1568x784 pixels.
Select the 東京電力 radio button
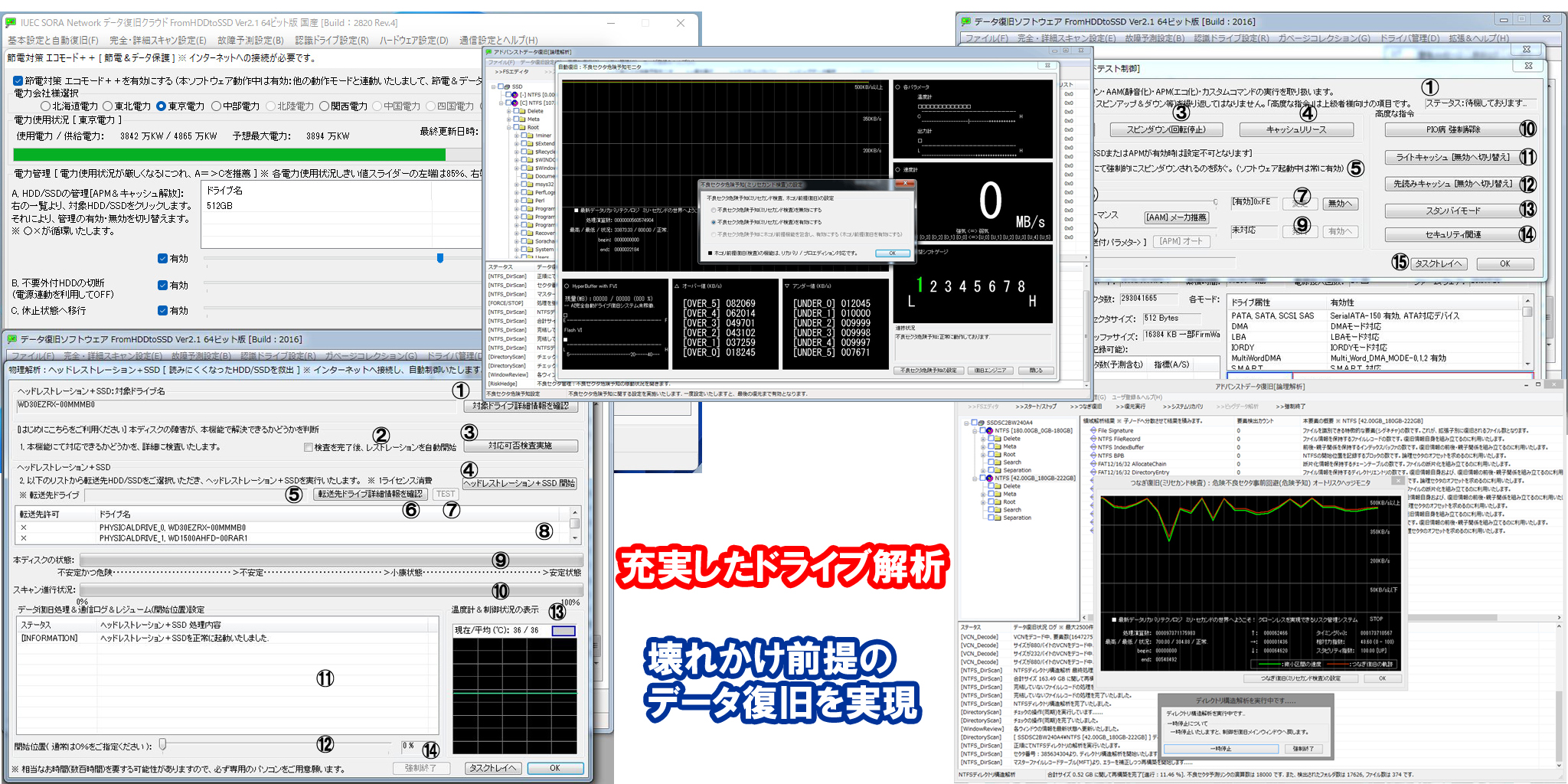pyautogui.click(x=162, y=106)
